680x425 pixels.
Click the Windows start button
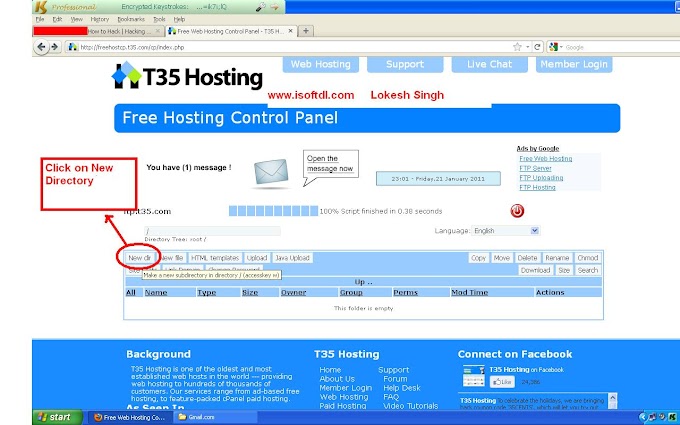pos(57,417)
